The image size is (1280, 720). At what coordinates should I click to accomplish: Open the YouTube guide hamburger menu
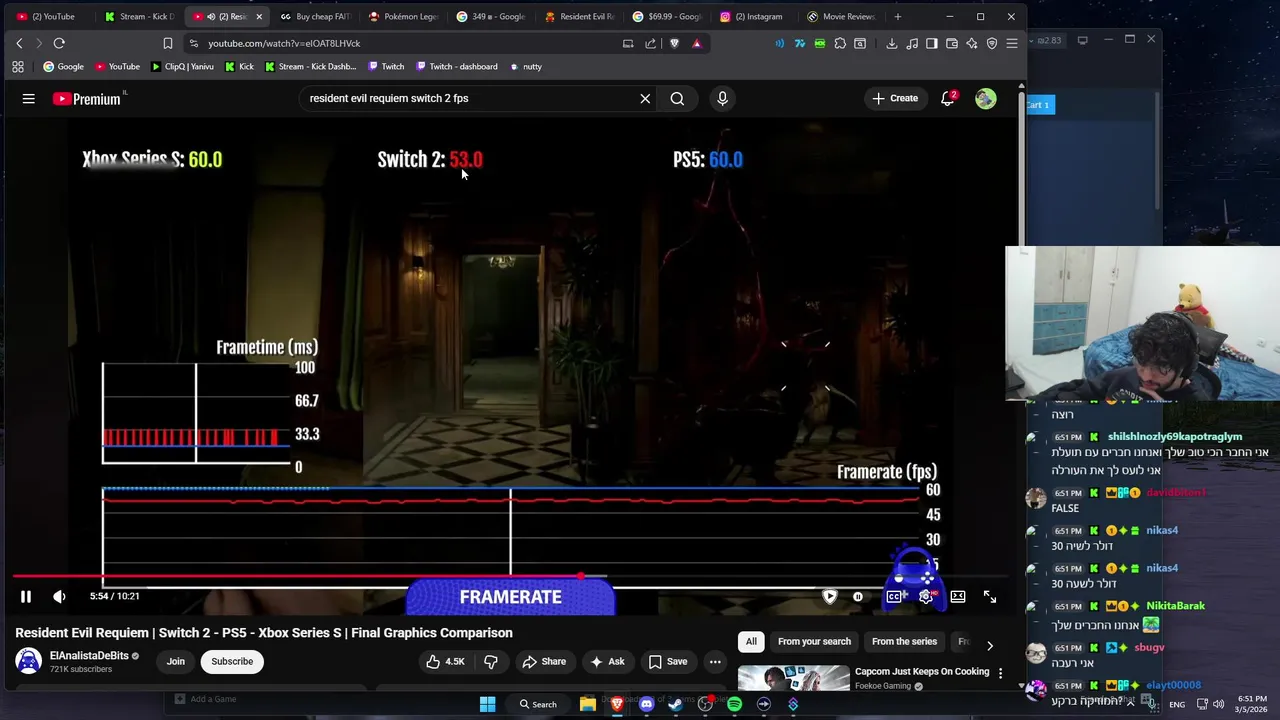[28, 98]
